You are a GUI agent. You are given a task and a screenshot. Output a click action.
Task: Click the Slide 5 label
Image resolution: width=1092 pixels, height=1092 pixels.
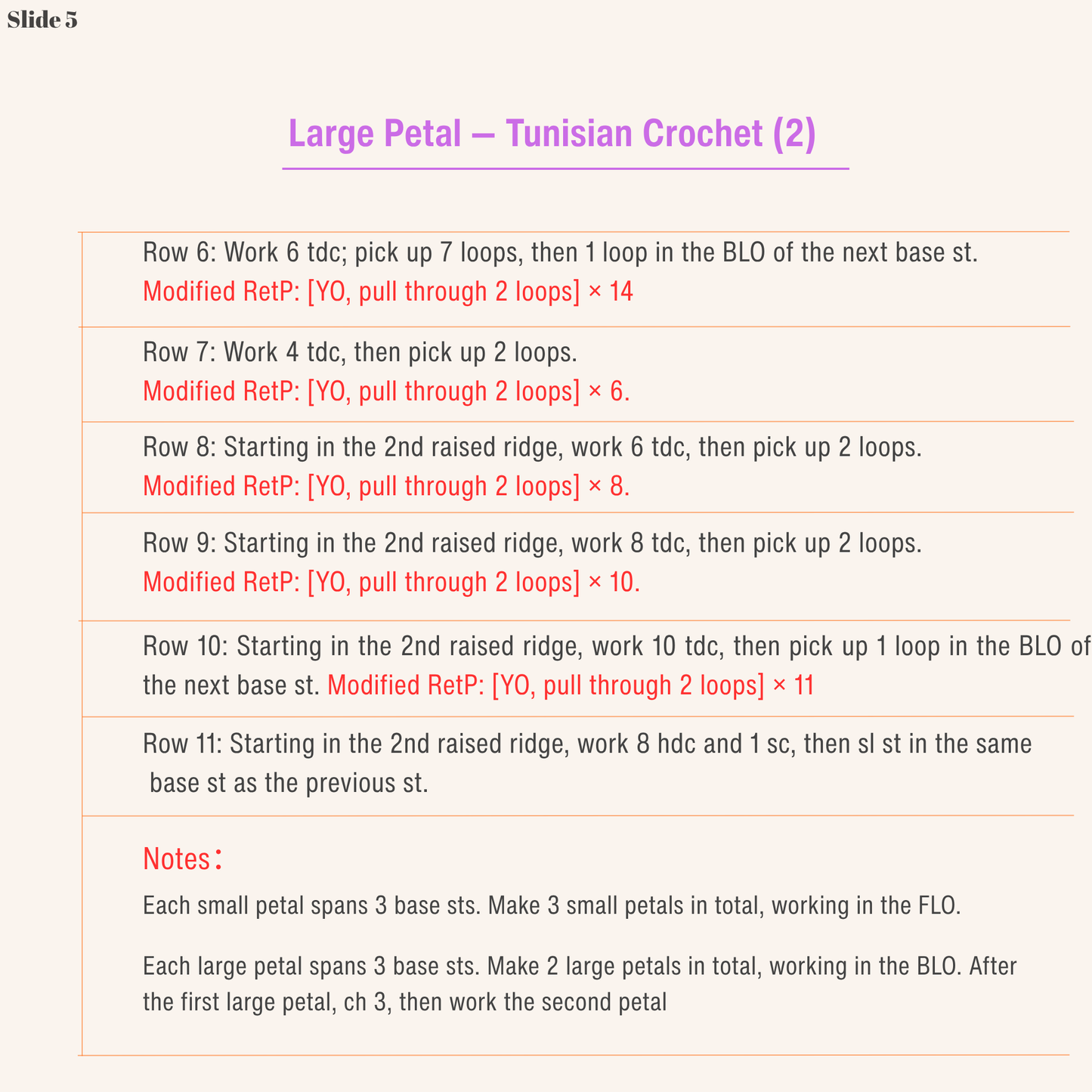(42, 20)
